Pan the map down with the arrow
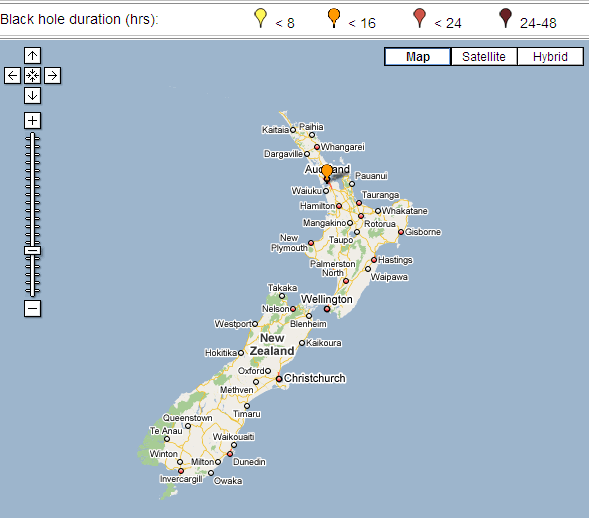 click(x=32, y=95)
